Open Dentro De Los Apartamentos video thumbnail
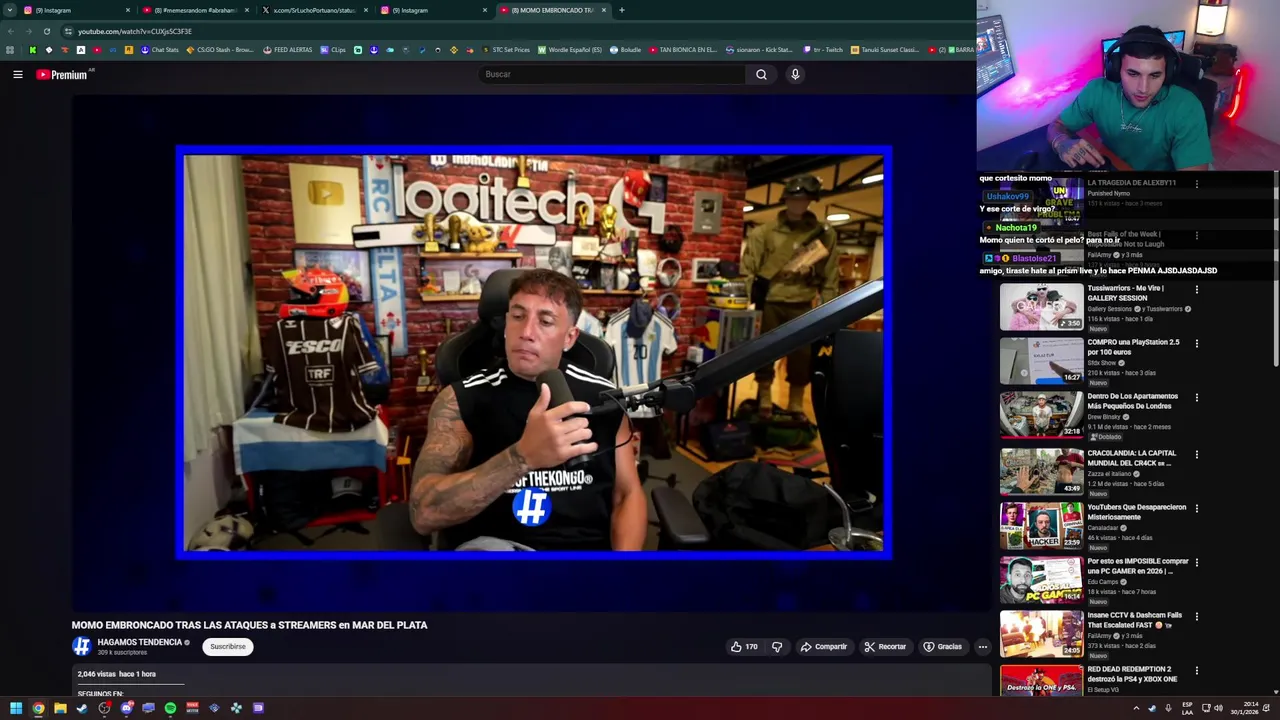The image size is (1280, 720). click(1041, 415)
